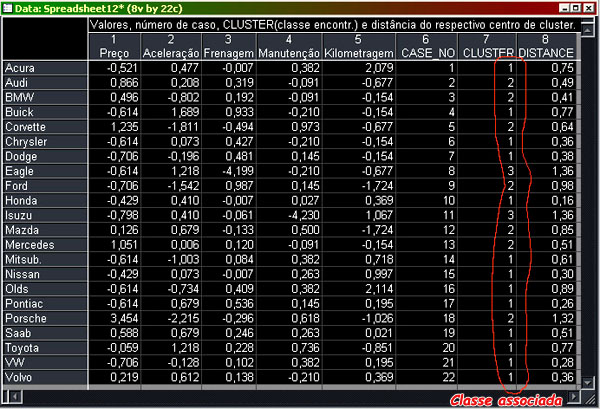The width and height of the screenshot is (600, 409).
Task: Select the Saab row header
Action: coord(45,333)
